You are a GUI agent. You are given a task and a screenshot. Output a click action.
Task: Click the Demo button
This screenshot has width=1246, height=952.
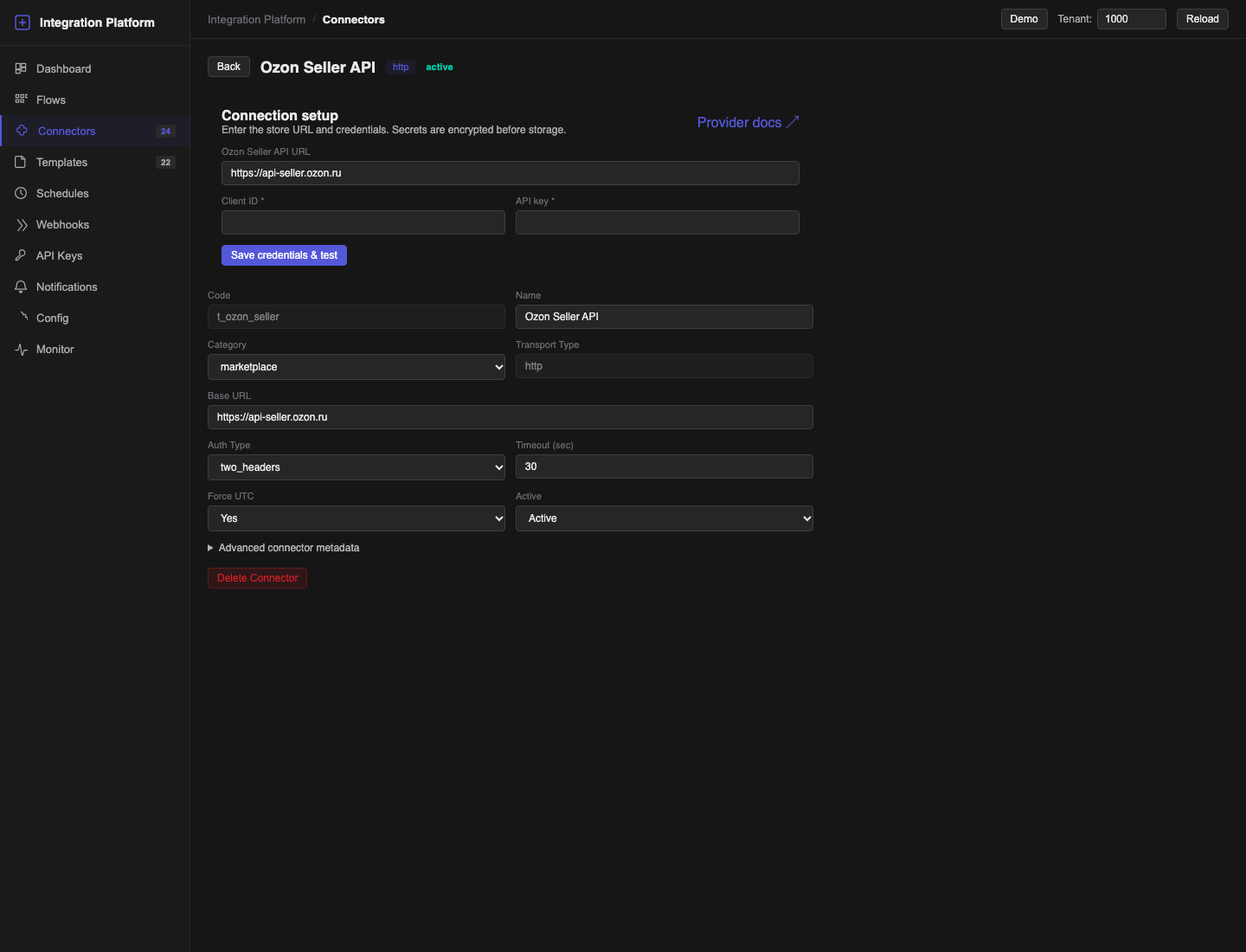(x=1024, y=19)
